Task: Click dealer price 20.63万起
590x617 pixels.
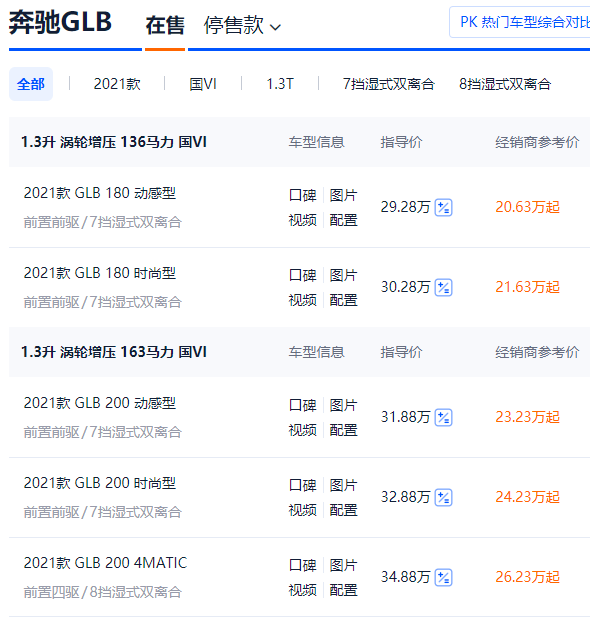Action: [527, 207]
